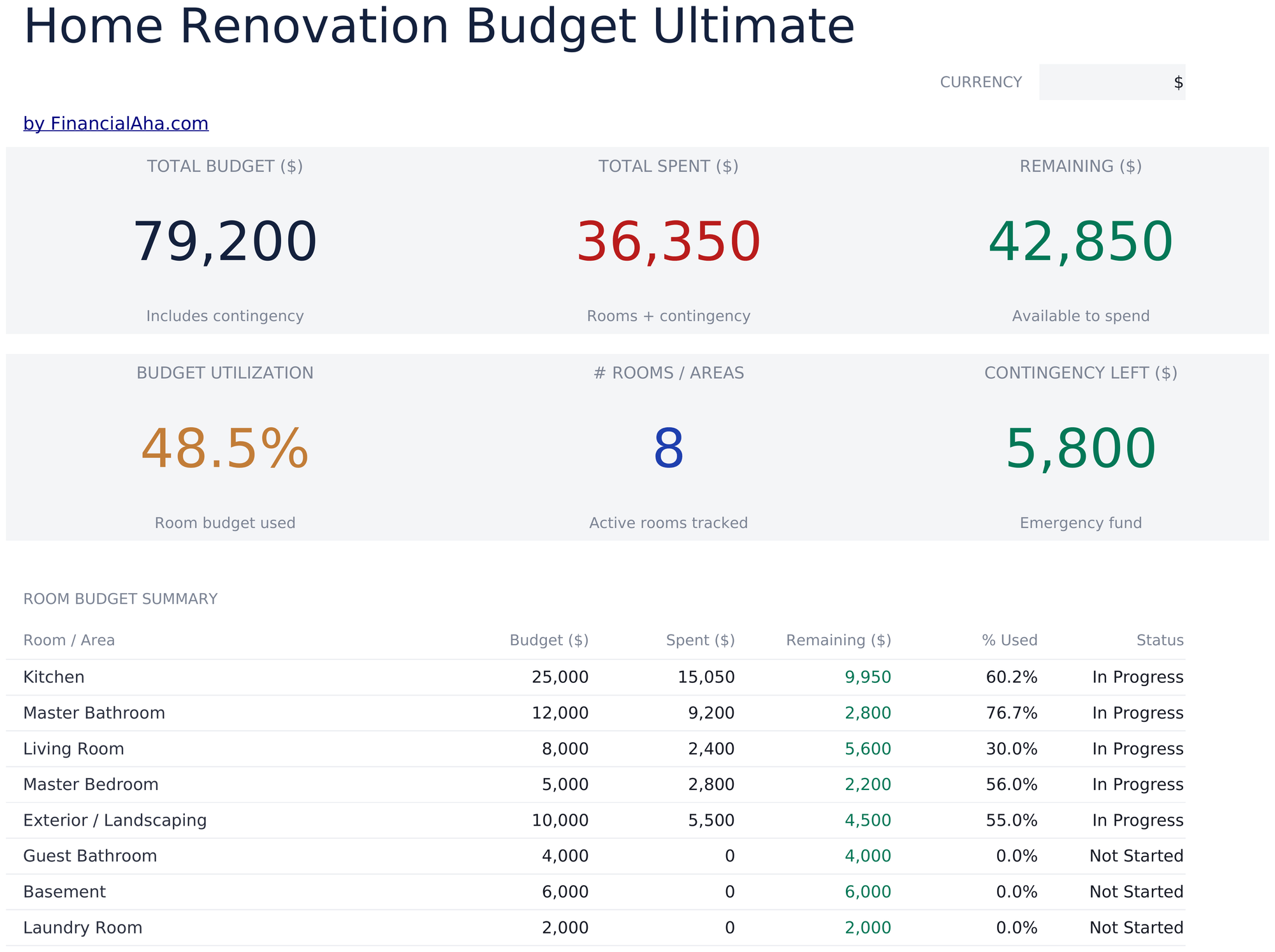Screen dimensions: 1275x952
Task: Click the Room budget used note
Action: coord(225,524)
